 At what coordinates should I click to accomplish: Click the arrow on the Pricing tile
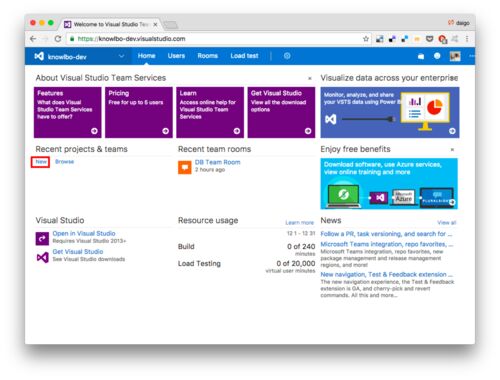[x=165, y=131]
